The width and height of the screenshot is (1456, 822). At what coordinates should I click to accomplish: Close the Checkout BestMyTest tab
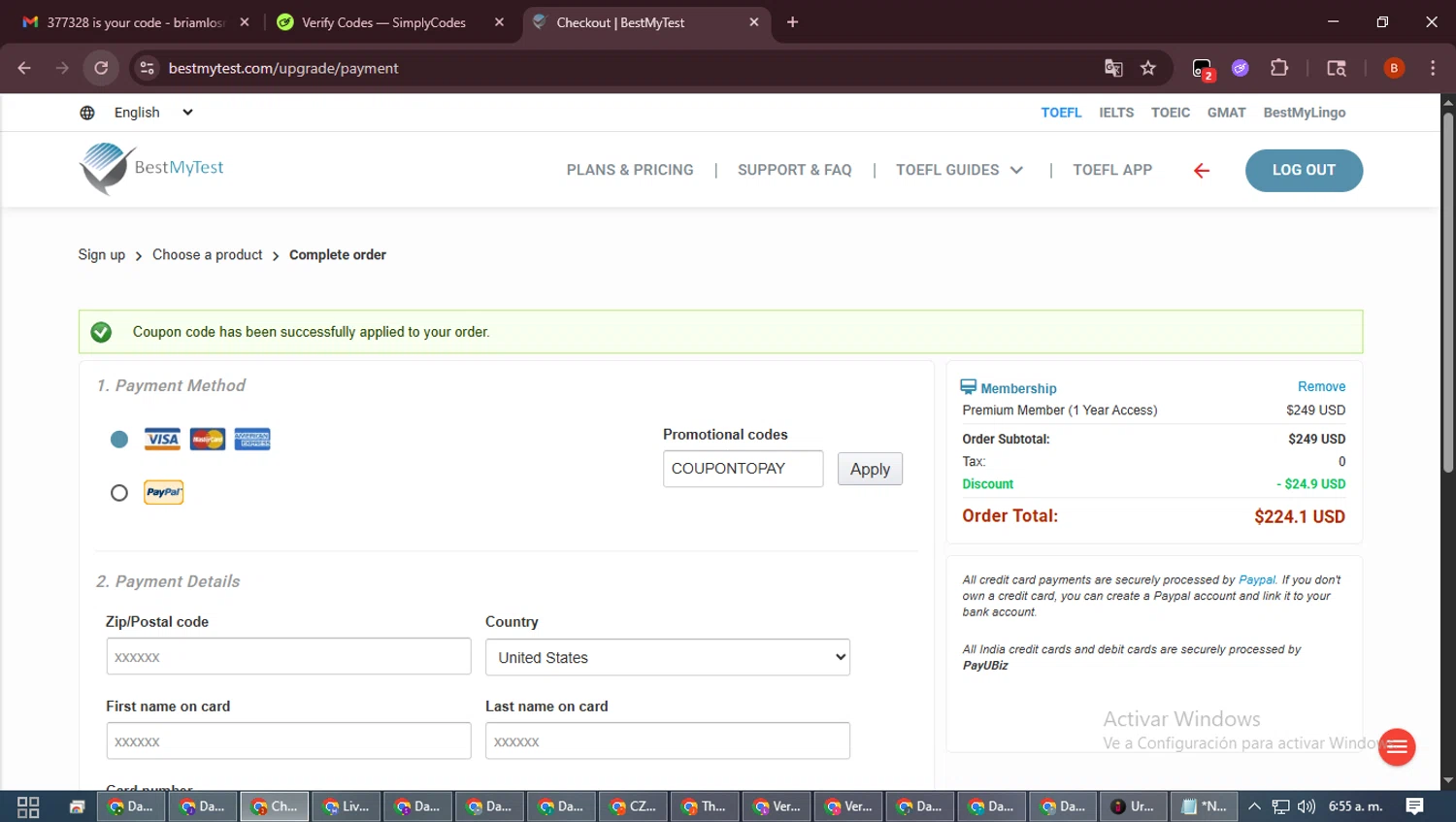tap(754, 22)
